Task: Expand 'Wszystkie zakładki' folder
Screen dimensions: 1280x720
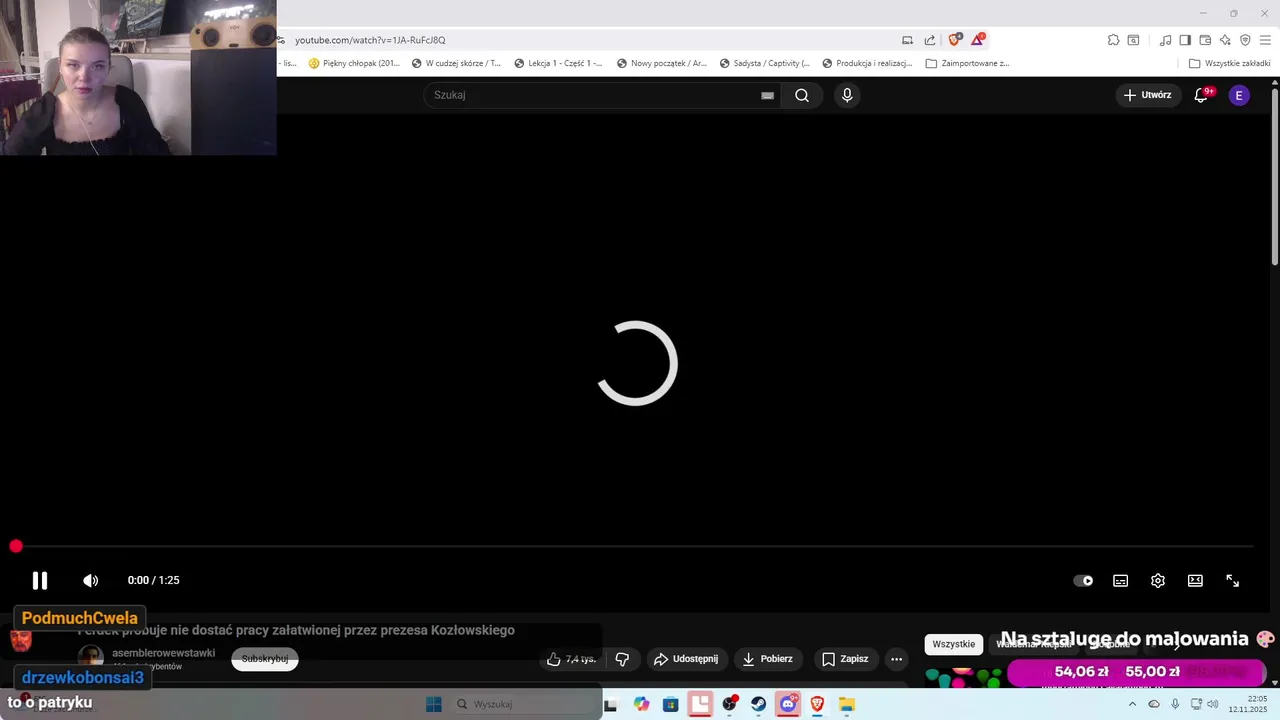Action: click(1229, 63)
